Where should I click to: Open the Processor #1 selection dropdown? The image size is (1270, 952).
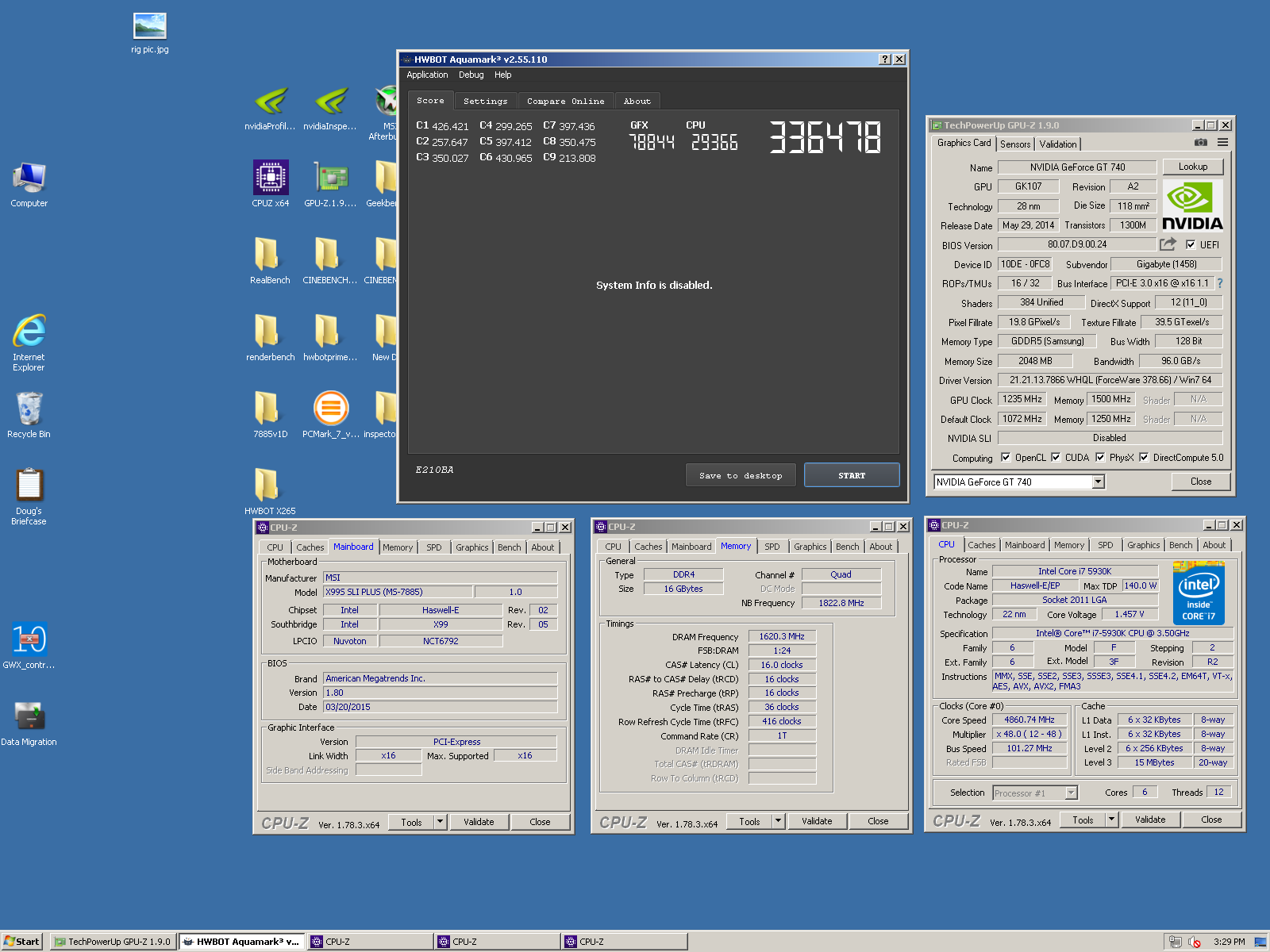click(1035, 793)
